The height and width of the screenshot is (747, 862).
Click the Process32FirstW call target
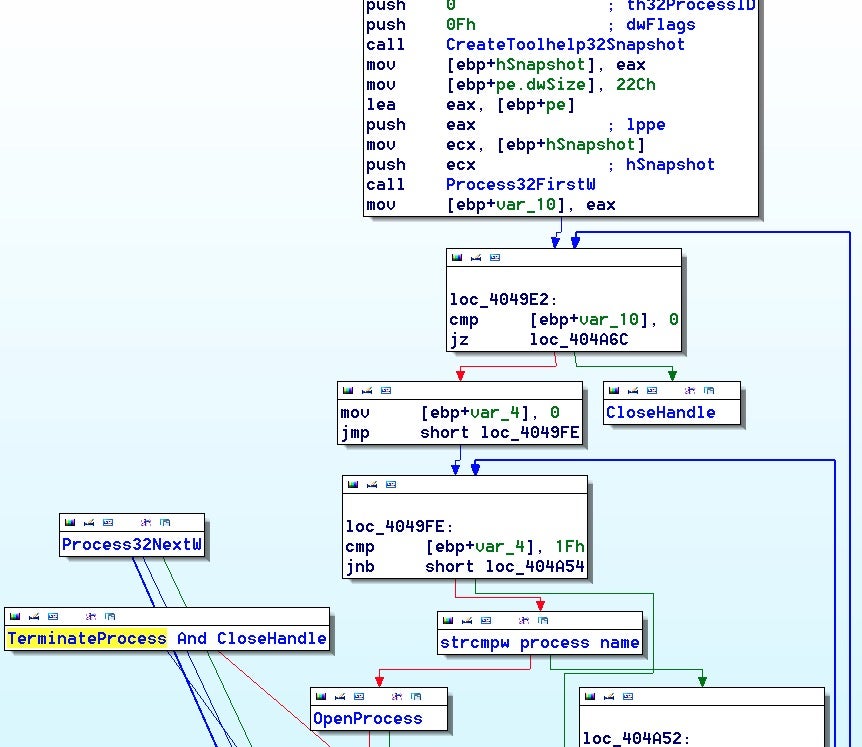(x=520, y=184)
